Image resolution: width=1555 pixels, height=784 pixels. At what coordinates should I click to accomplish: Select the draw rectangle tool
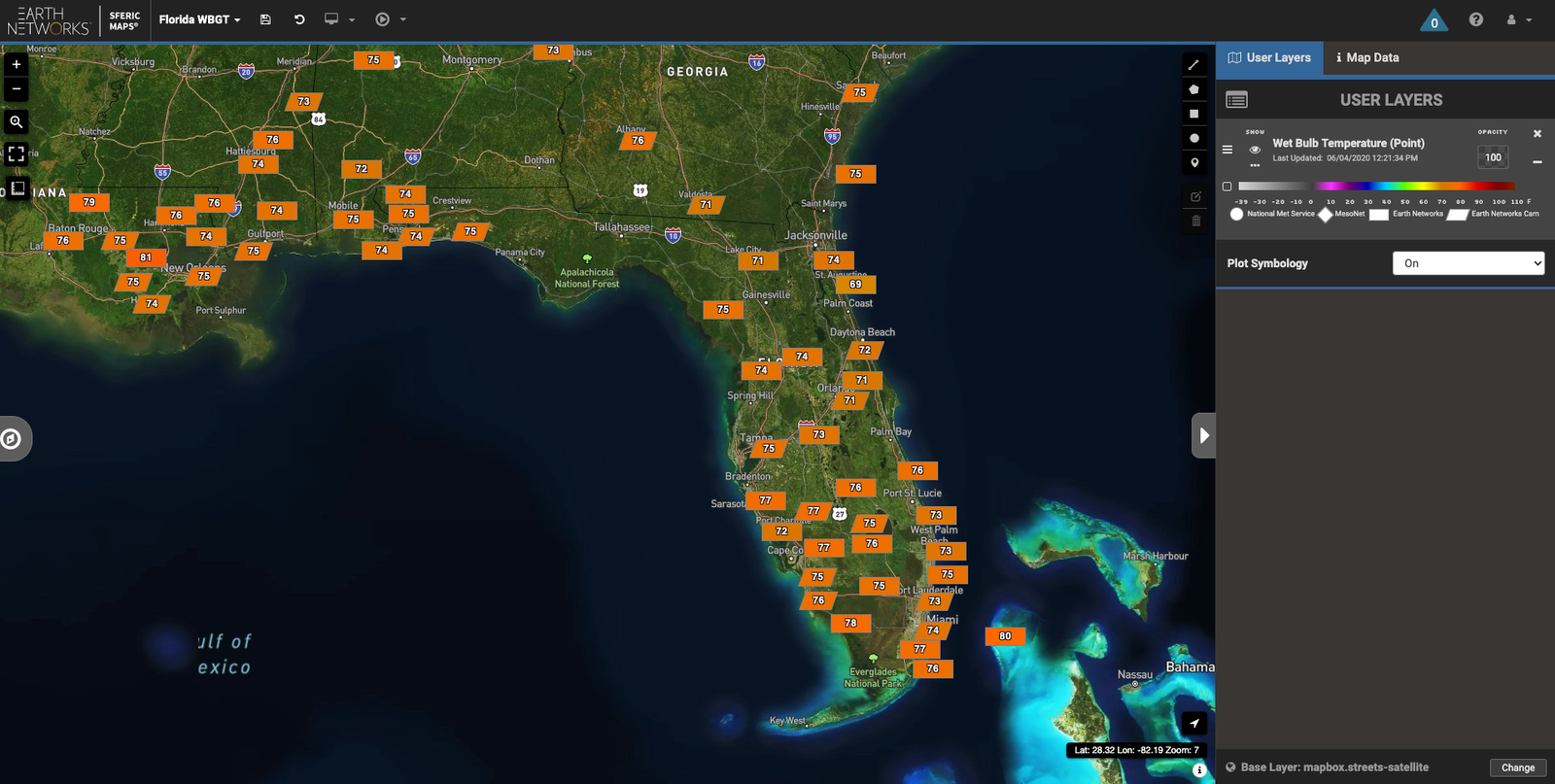(x=1194, y=114)
